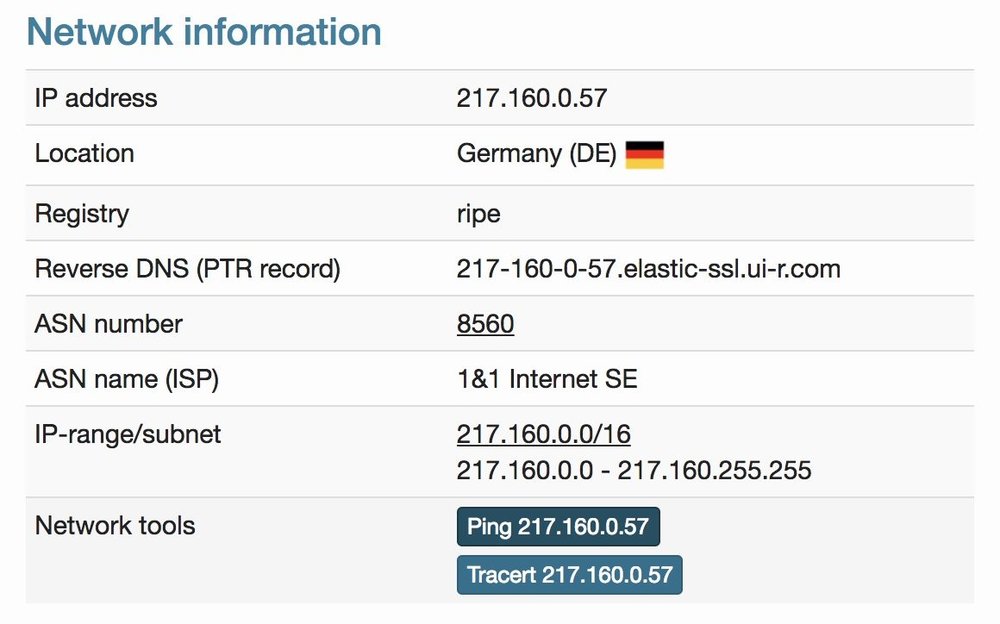The width and height of the screenshot is (1000, 624).
Task: Click the IP address value 217.160.0.57
Action: [x=532, y=98]
